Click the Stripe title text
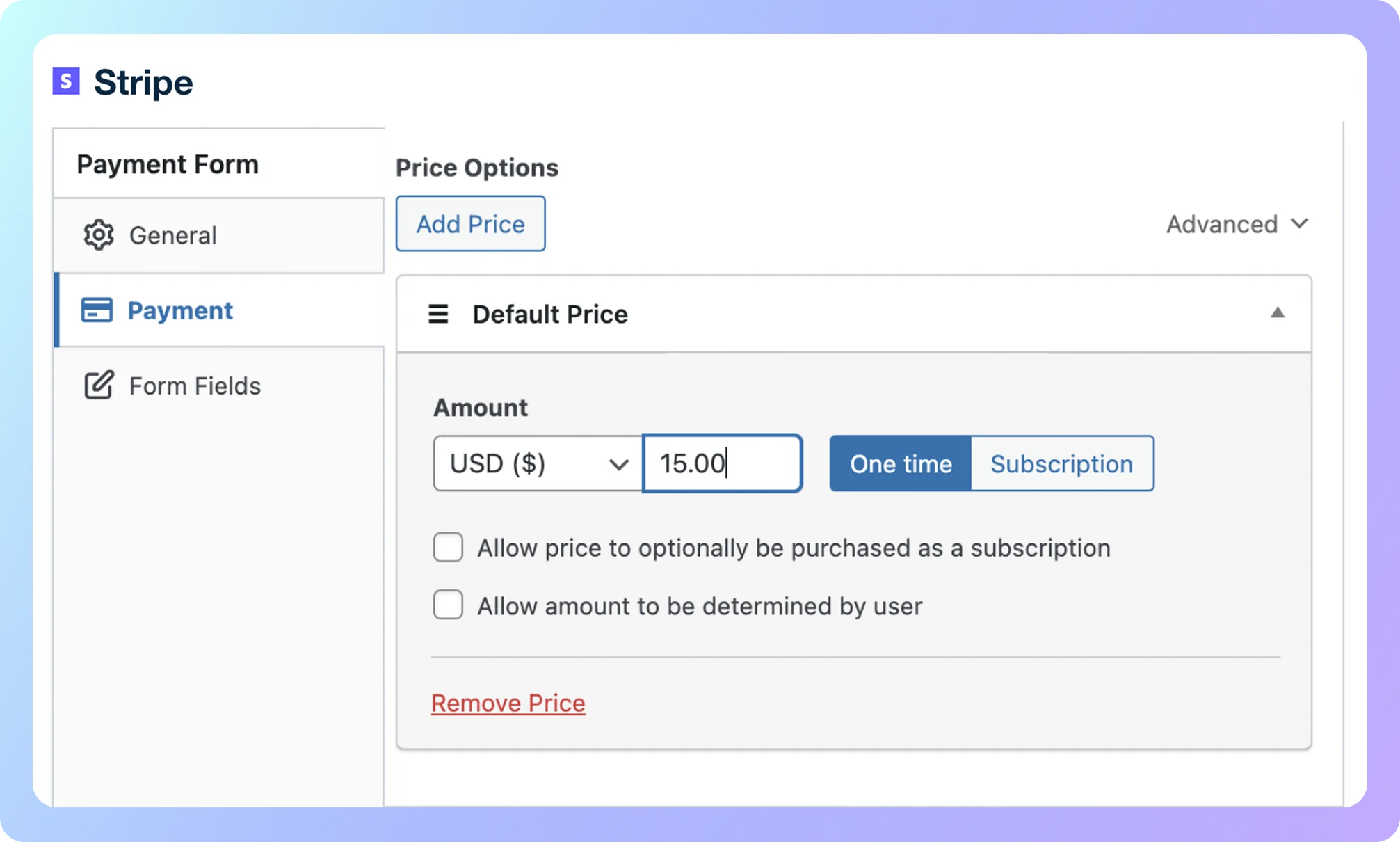 click(143, 82)
